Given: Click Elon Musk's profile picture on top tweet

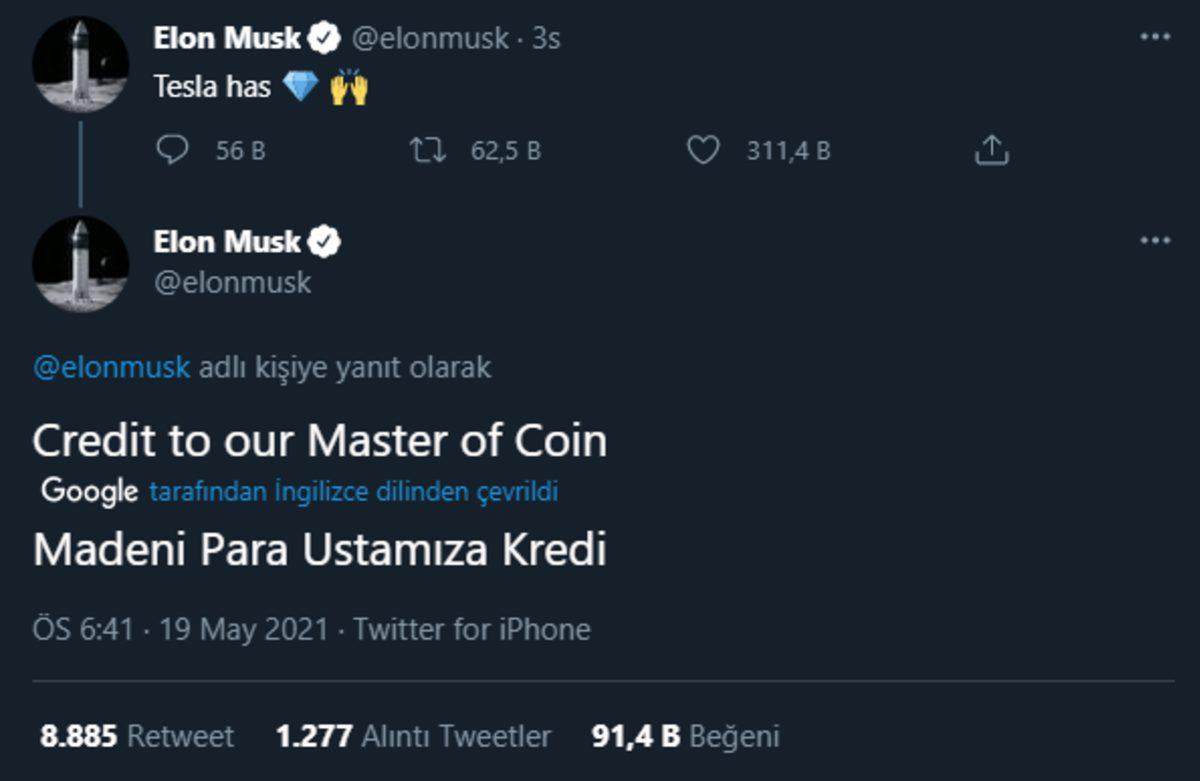Looking at the screenshot, I should pos(80,62).
